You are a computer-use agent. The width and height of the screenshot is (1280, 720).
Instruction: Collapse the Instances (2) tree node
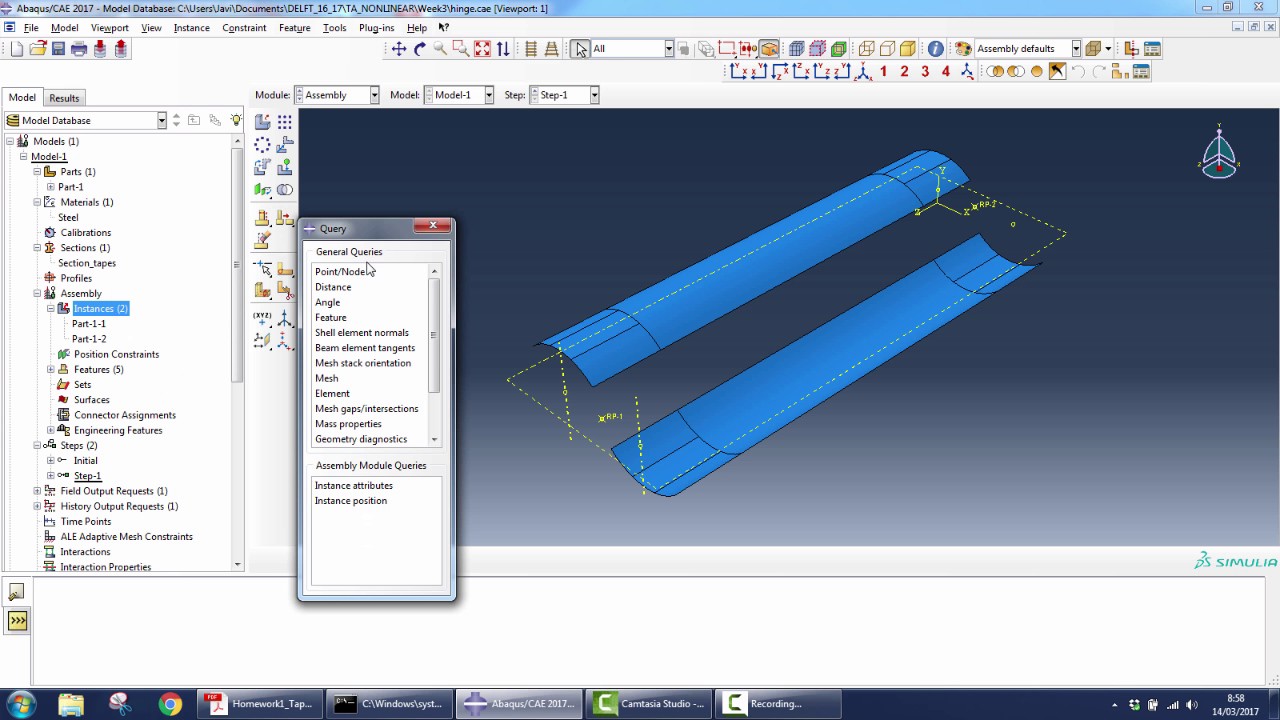51,309
